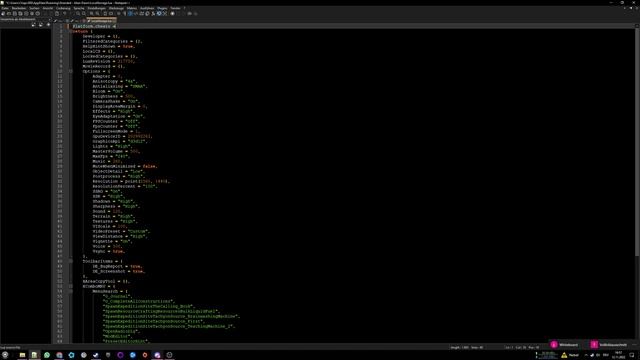Open the Bearbeiten menu
The width and height of the screenshot is (640, 360).
(19, 8)
